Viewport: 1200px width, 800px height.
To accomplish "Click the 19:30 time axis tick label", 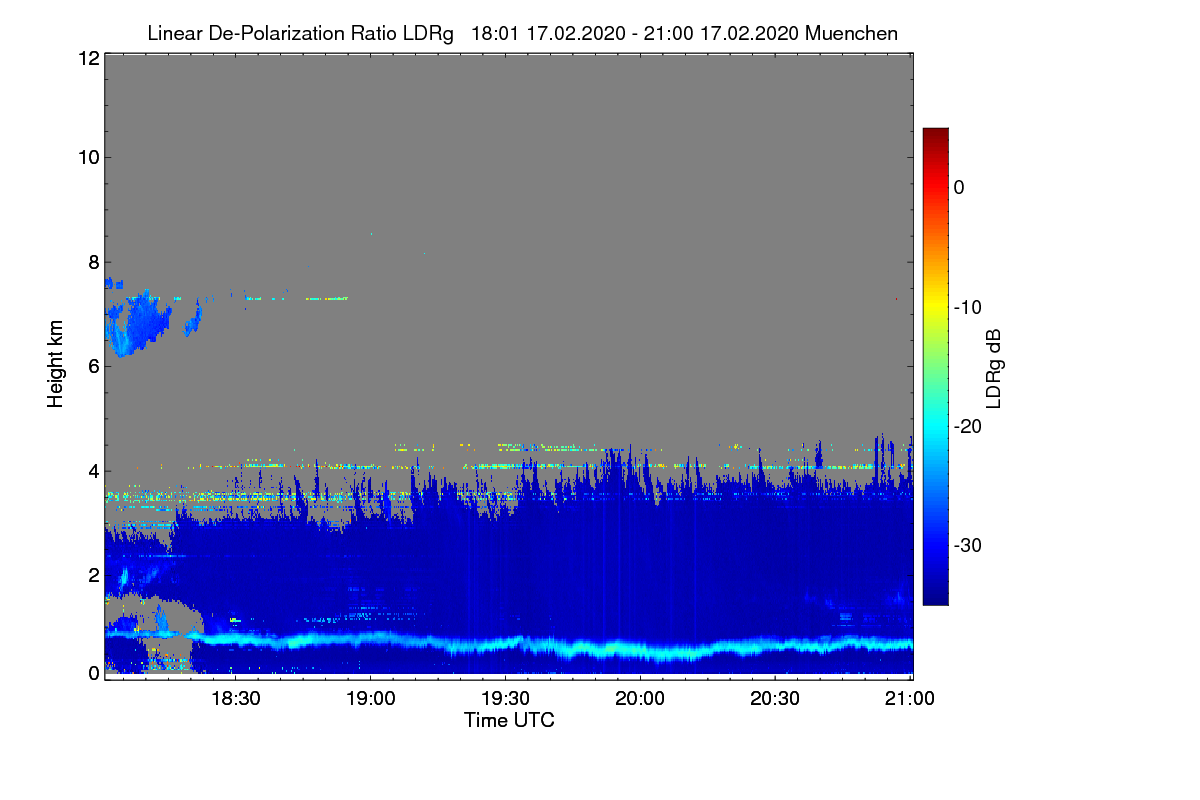I will pos(505,699).
